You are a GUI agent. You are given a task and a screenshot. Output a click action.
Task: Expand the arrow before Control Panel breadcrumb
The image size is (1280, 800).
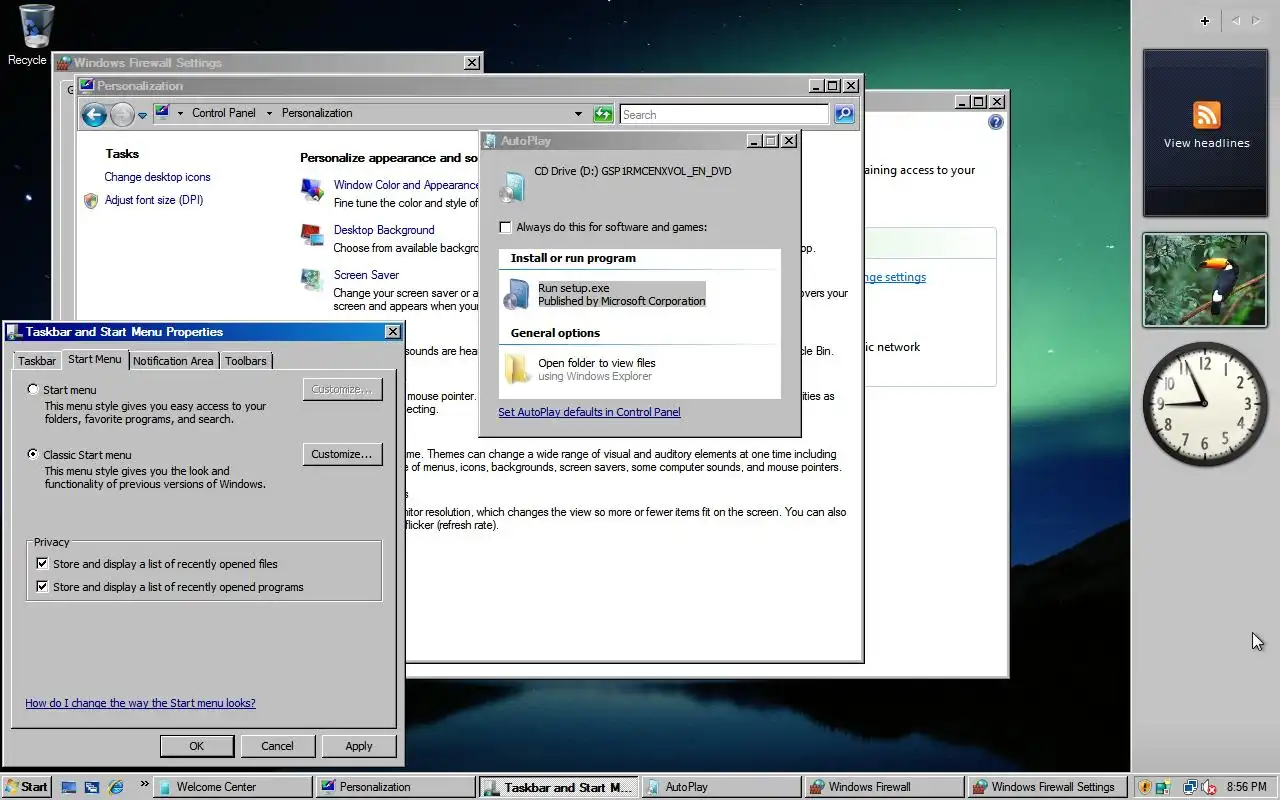[x=180, y=113]
